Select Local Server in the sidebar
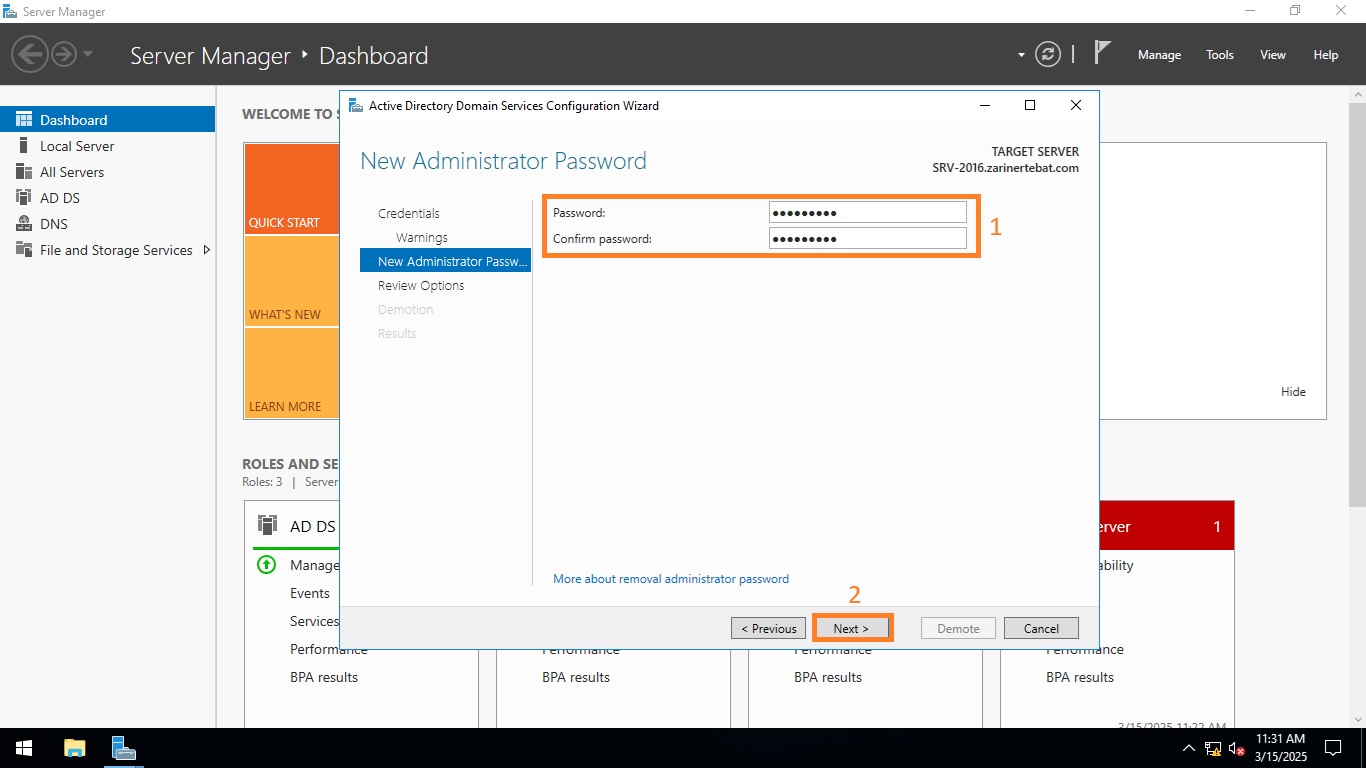 (107, 146)
